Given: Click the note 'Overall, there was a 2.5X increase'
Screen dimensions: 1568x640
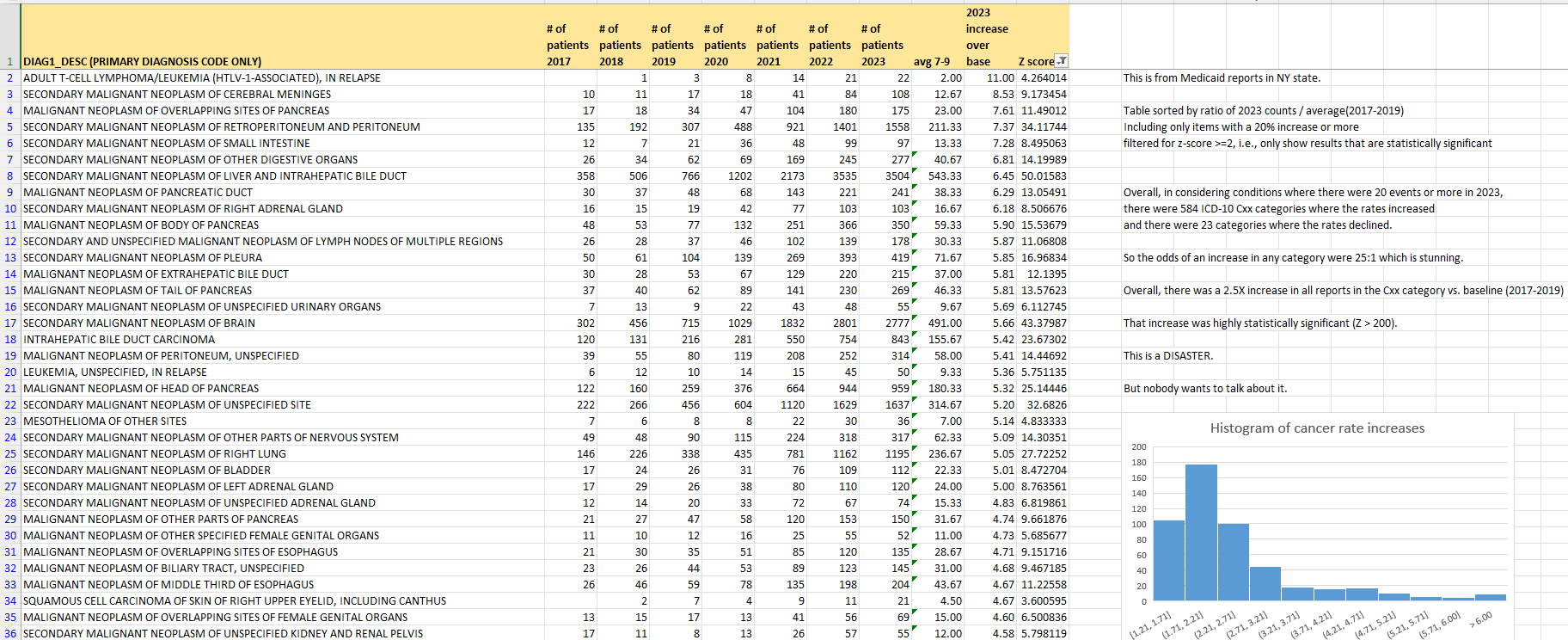Looking at the screenshot, I should coord(1343,291).
